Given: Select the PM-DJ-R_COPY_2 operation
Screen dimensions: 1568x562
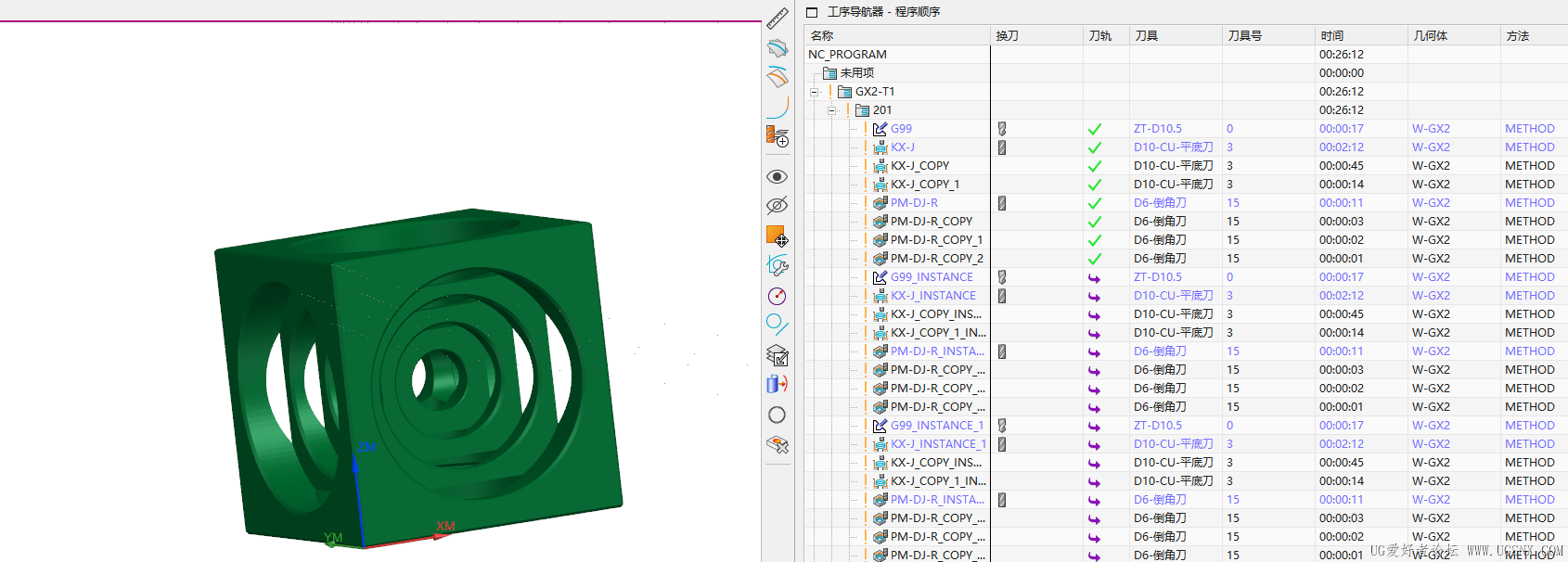Looking at the screenshot, I should [936, 259].
